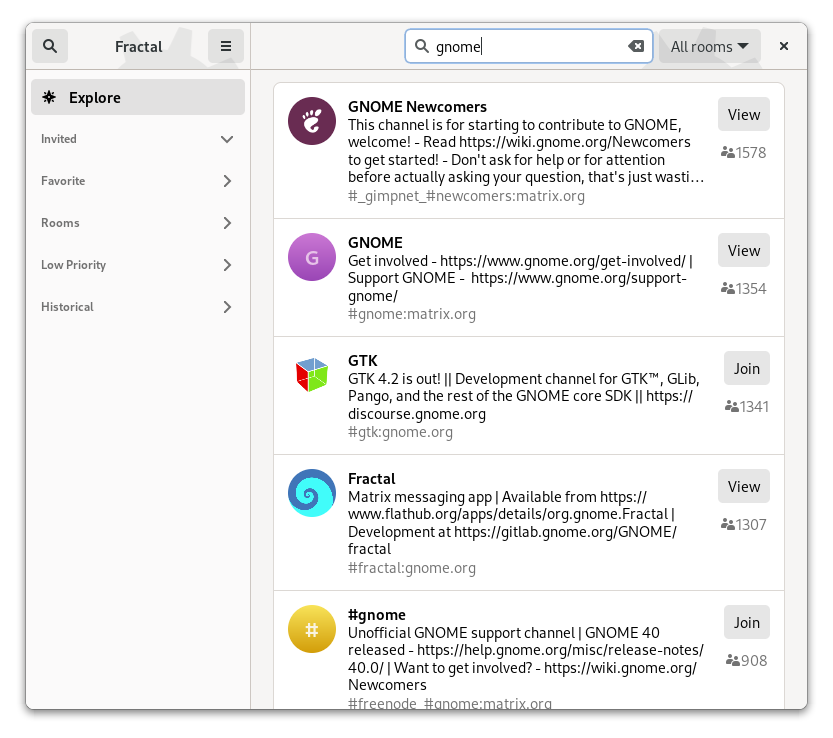The width and height of the screenshot is (833, 738).
Task: Click the GTK cube logo avatar
Action: click(312, 375)
